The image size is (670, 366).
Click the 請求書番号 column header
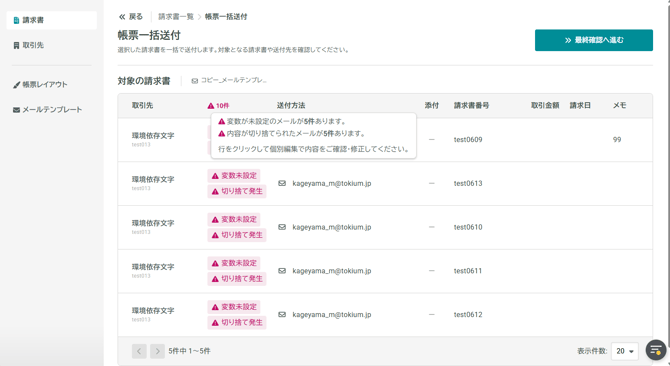471,105
